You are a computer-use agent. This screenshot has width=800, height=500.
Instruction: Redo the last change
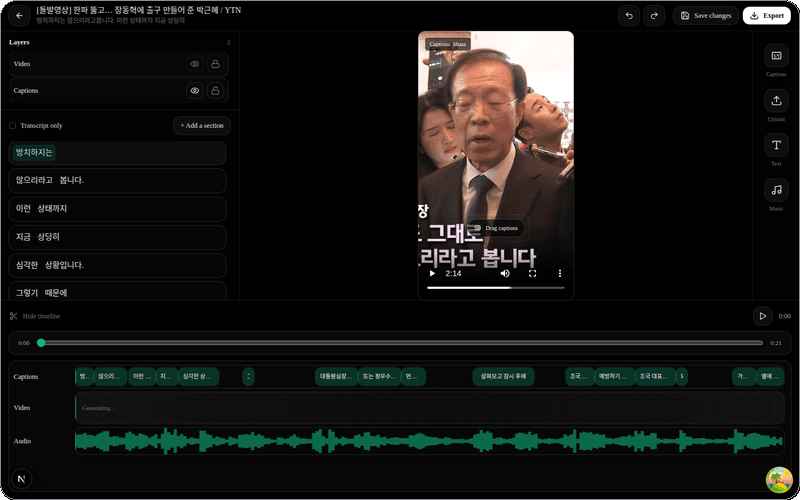(654, 16)
